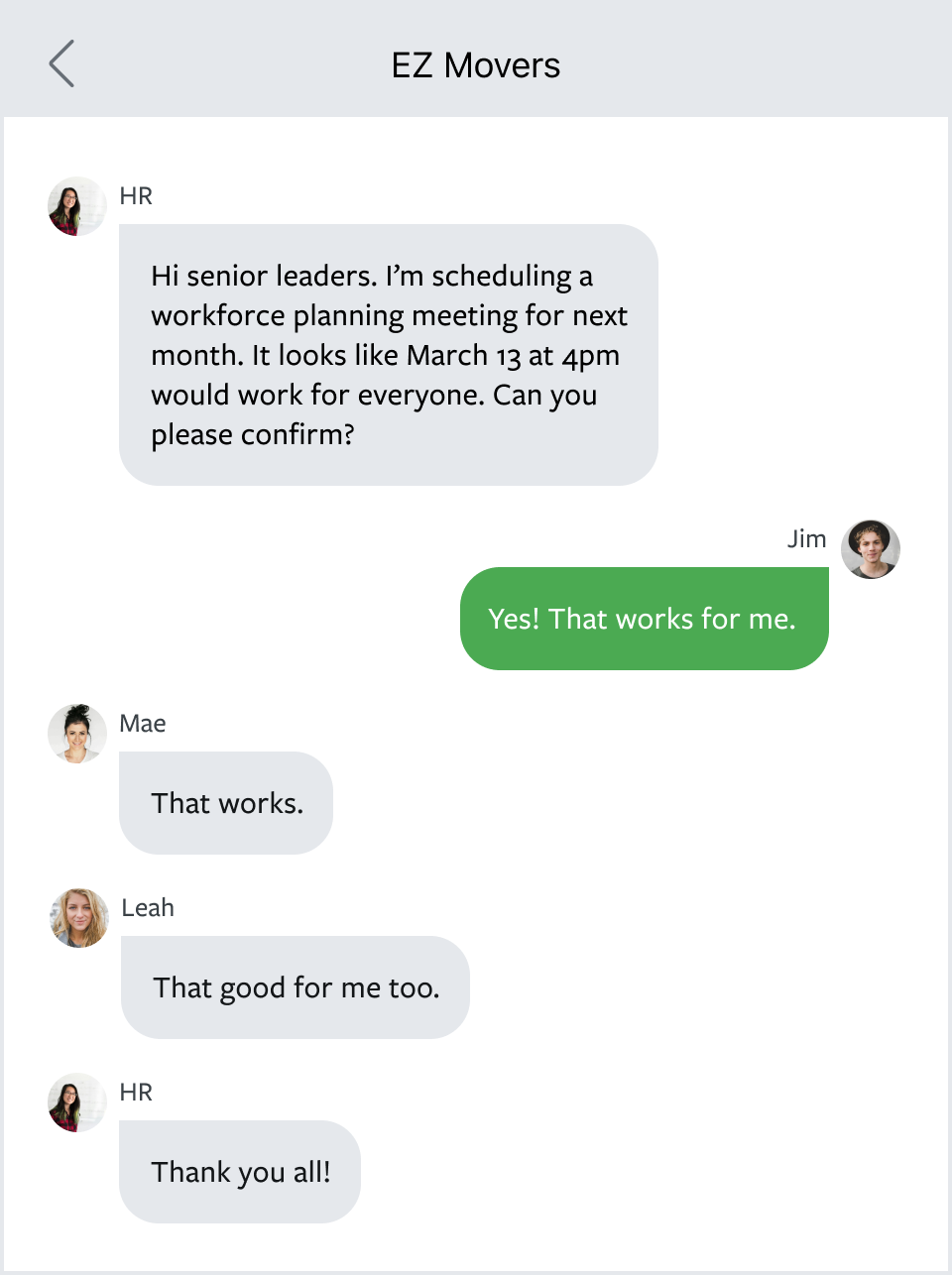The width and height of the screenshot is (952, 1275).
Task: Select Mae's 'That works.' message
Action: (x=226, y=803)
